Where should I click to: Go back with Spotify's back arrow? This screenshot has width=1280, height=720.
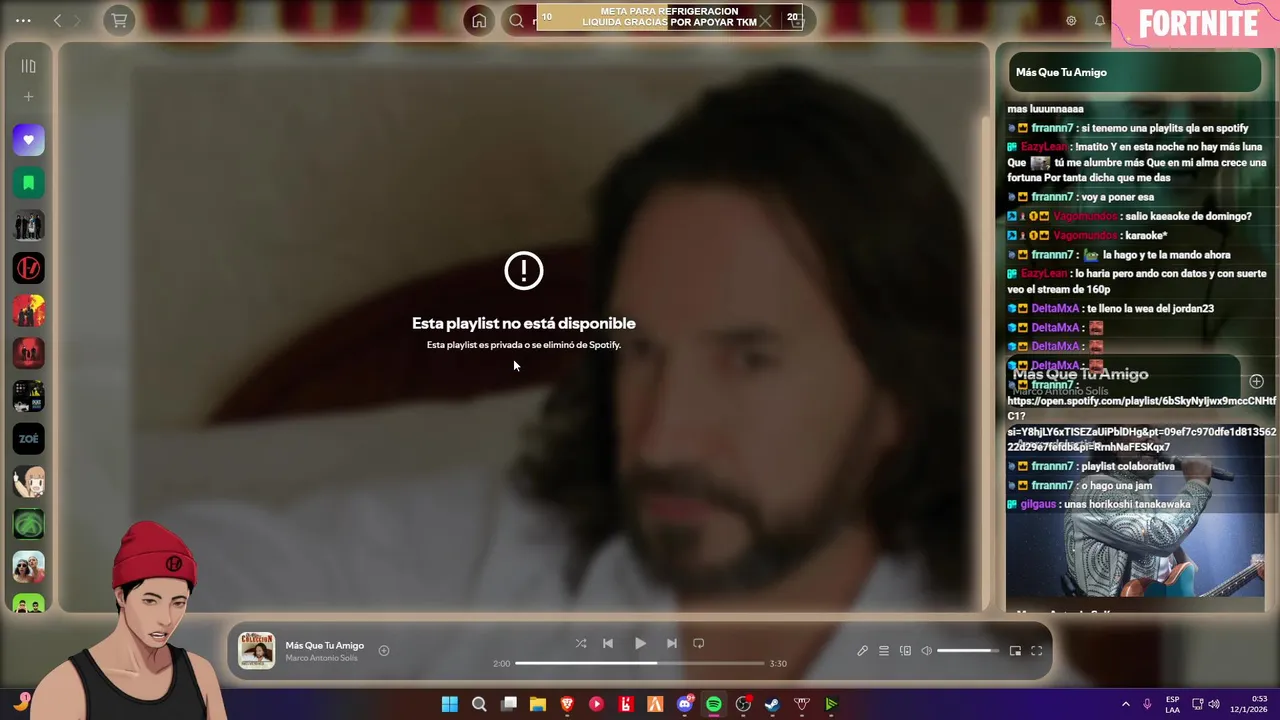57,20
